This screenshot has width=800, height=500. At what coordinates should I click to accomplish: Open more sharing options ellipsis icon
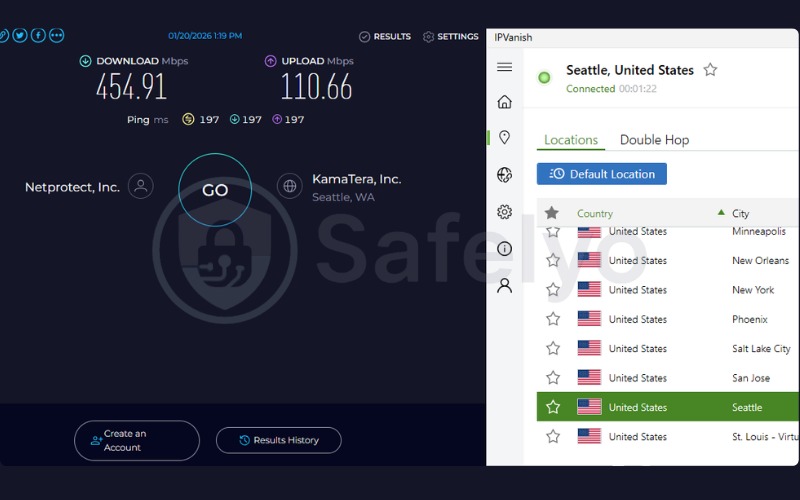coord(57,35)
